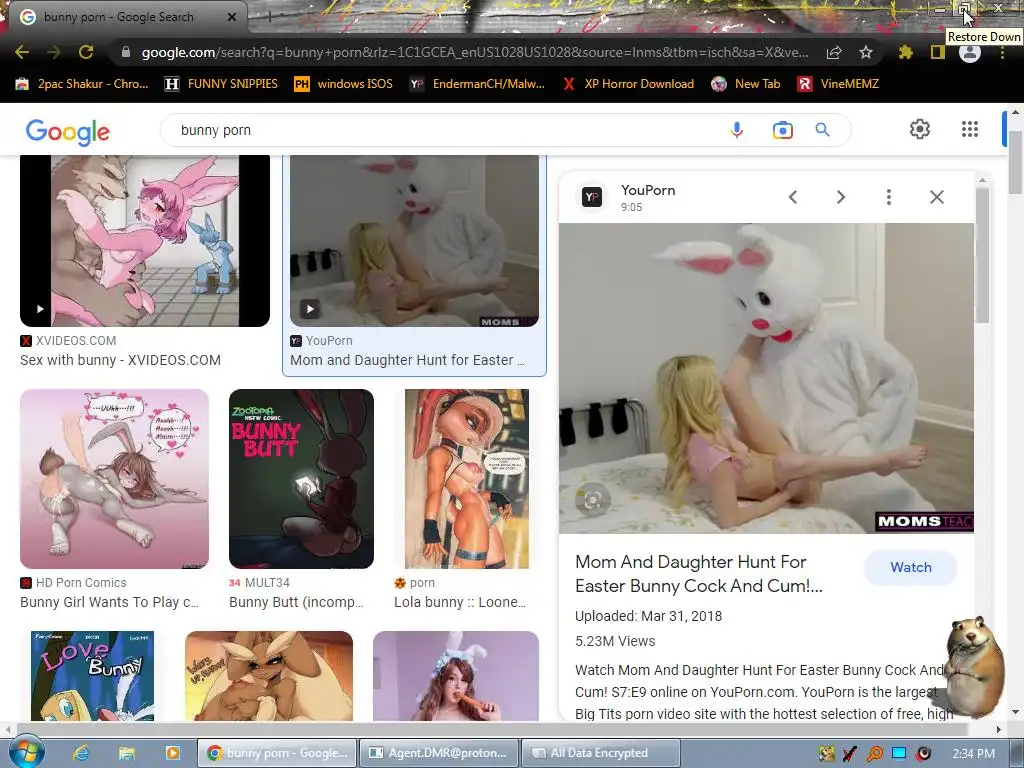Go back to the previous page
The width and height of the screenshot is (1024, 768).
pyautogui.click(x=22, y=52)
